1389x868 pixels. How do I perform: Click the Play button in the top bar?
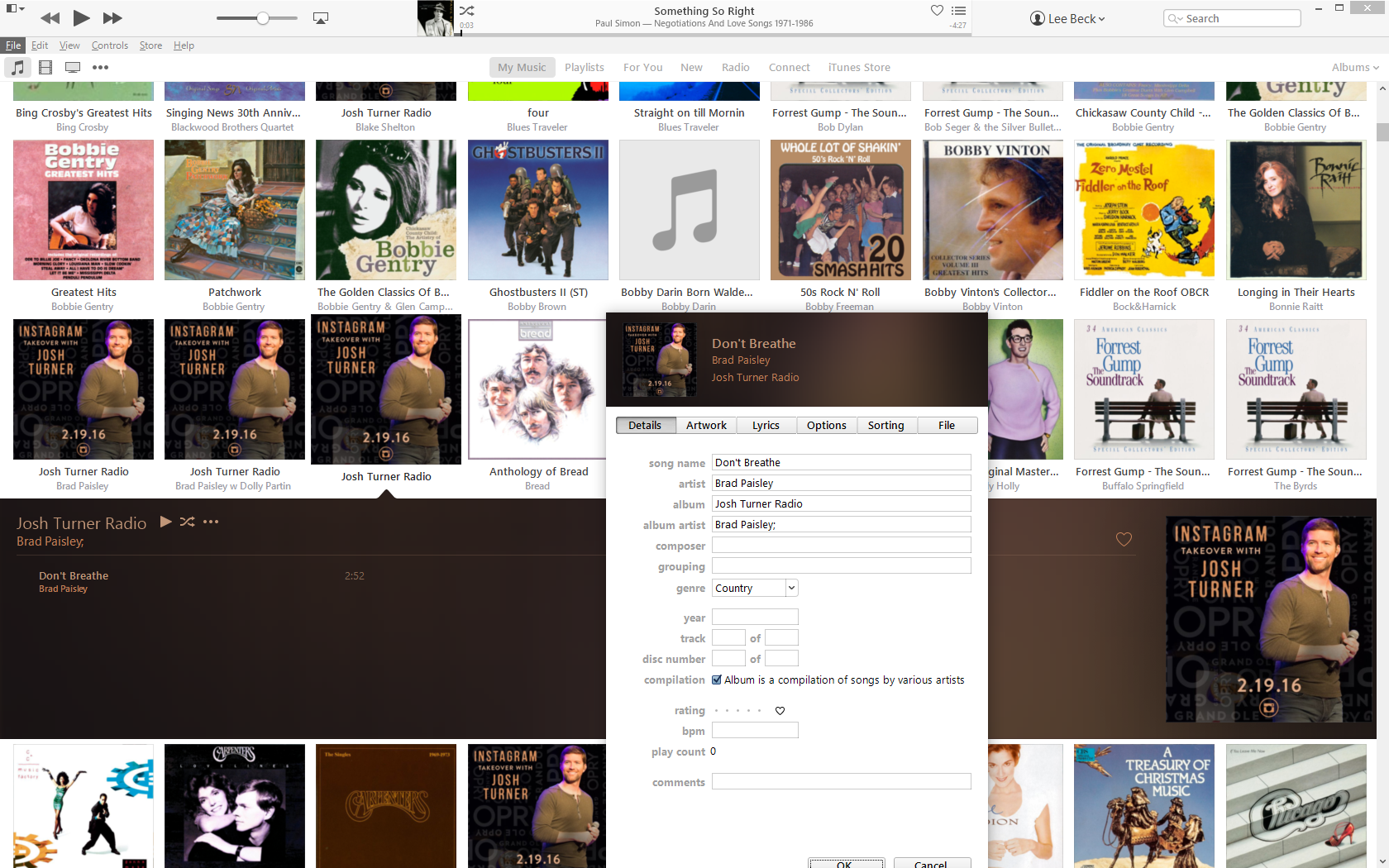81,17
